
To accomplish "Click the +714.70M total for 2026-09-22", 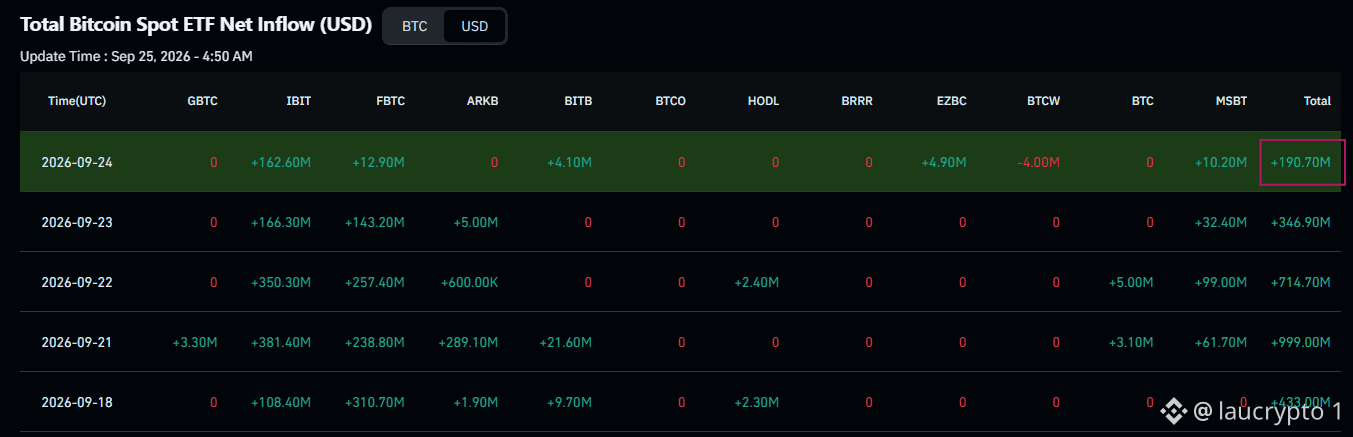I will (1301, 283).
